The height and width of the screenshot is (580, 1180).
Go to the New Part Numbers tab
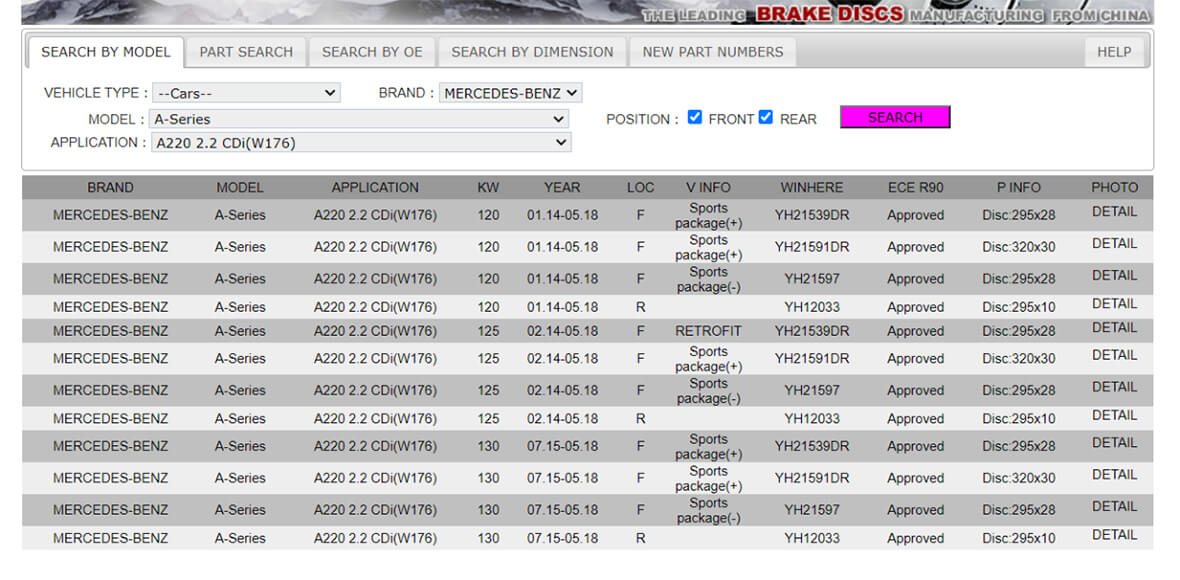(712, 52)
